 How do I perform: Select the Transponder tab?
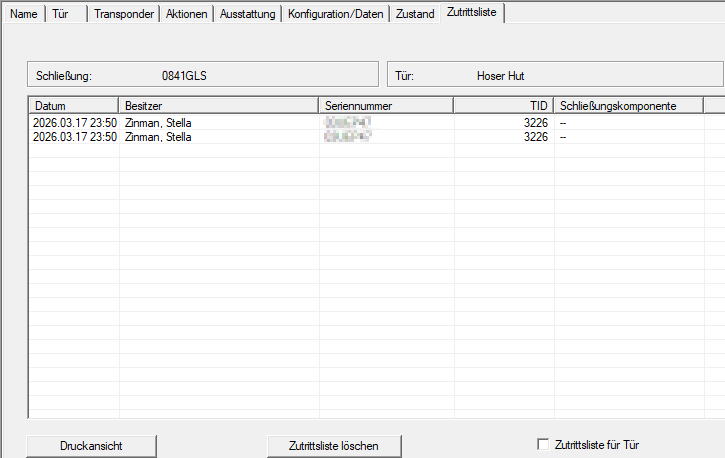[122, 14]
